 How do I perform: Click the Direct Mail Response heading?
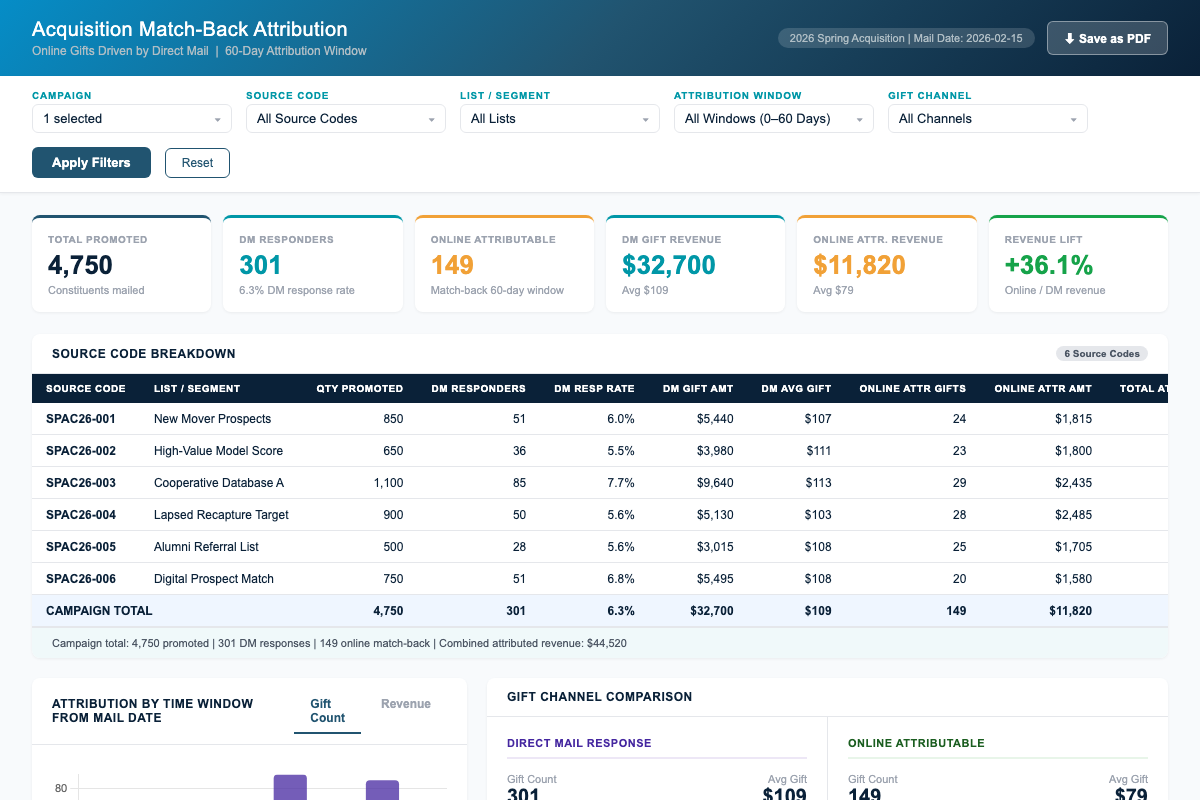[x=579, y=743]
